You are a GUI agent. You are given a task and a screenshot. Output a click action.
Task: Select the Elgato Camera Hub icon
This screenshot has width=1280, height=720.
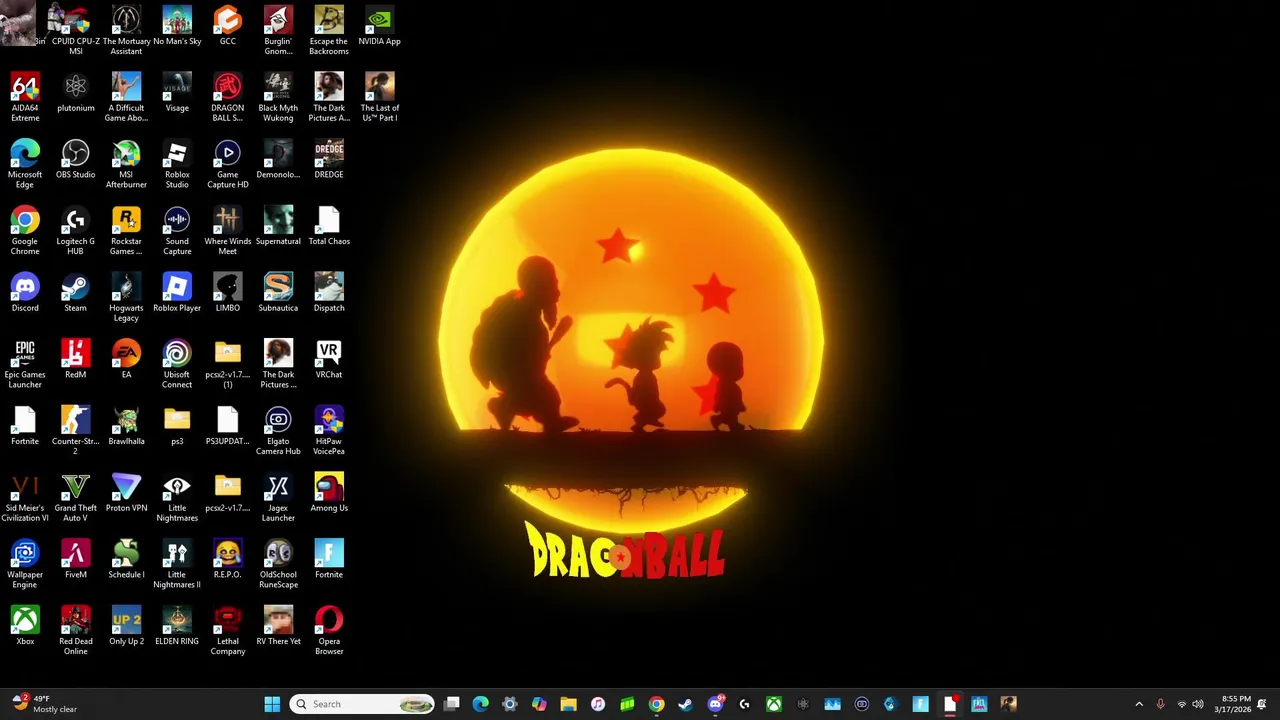[x=278, y=431]
